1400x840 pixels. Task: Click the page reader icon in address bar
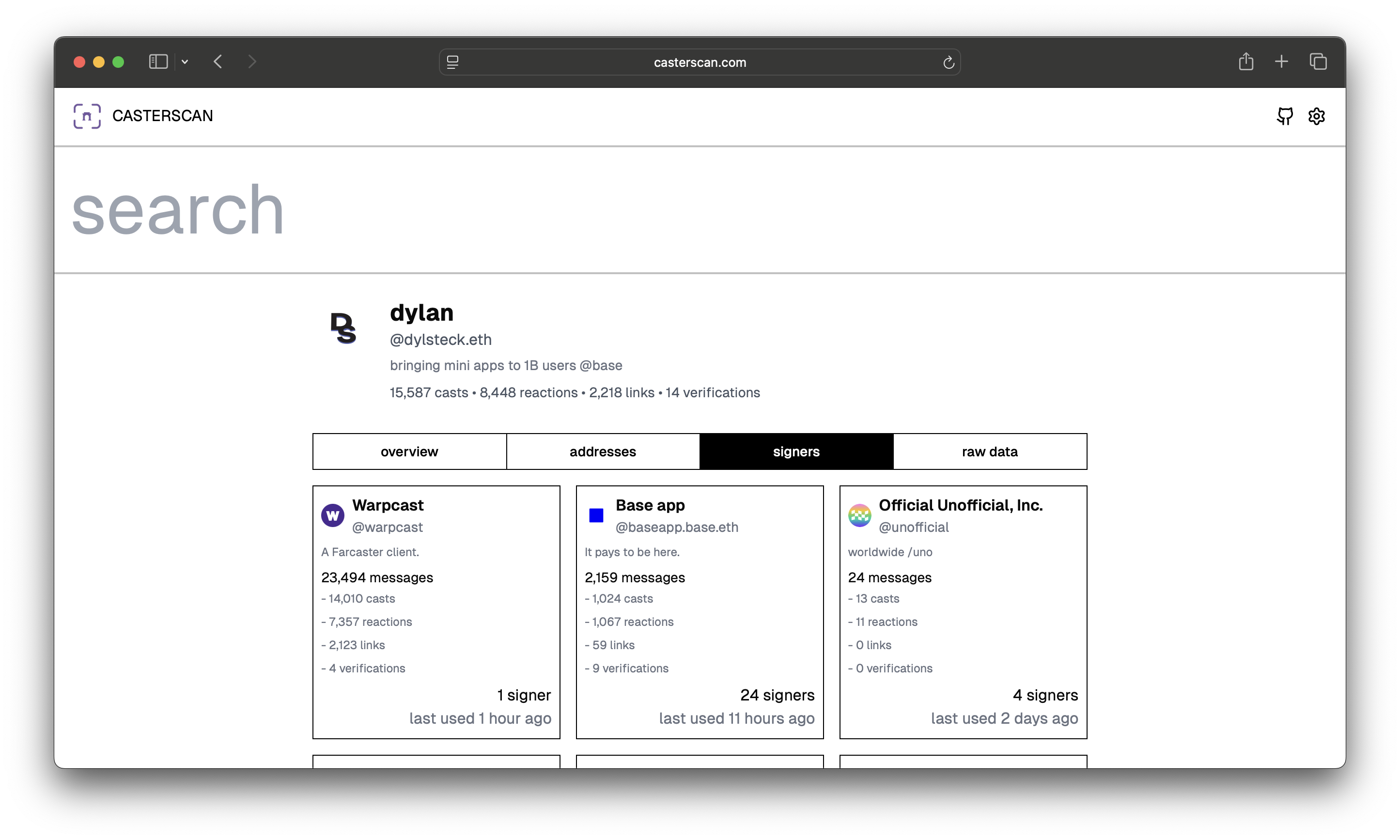click(453, 62)
